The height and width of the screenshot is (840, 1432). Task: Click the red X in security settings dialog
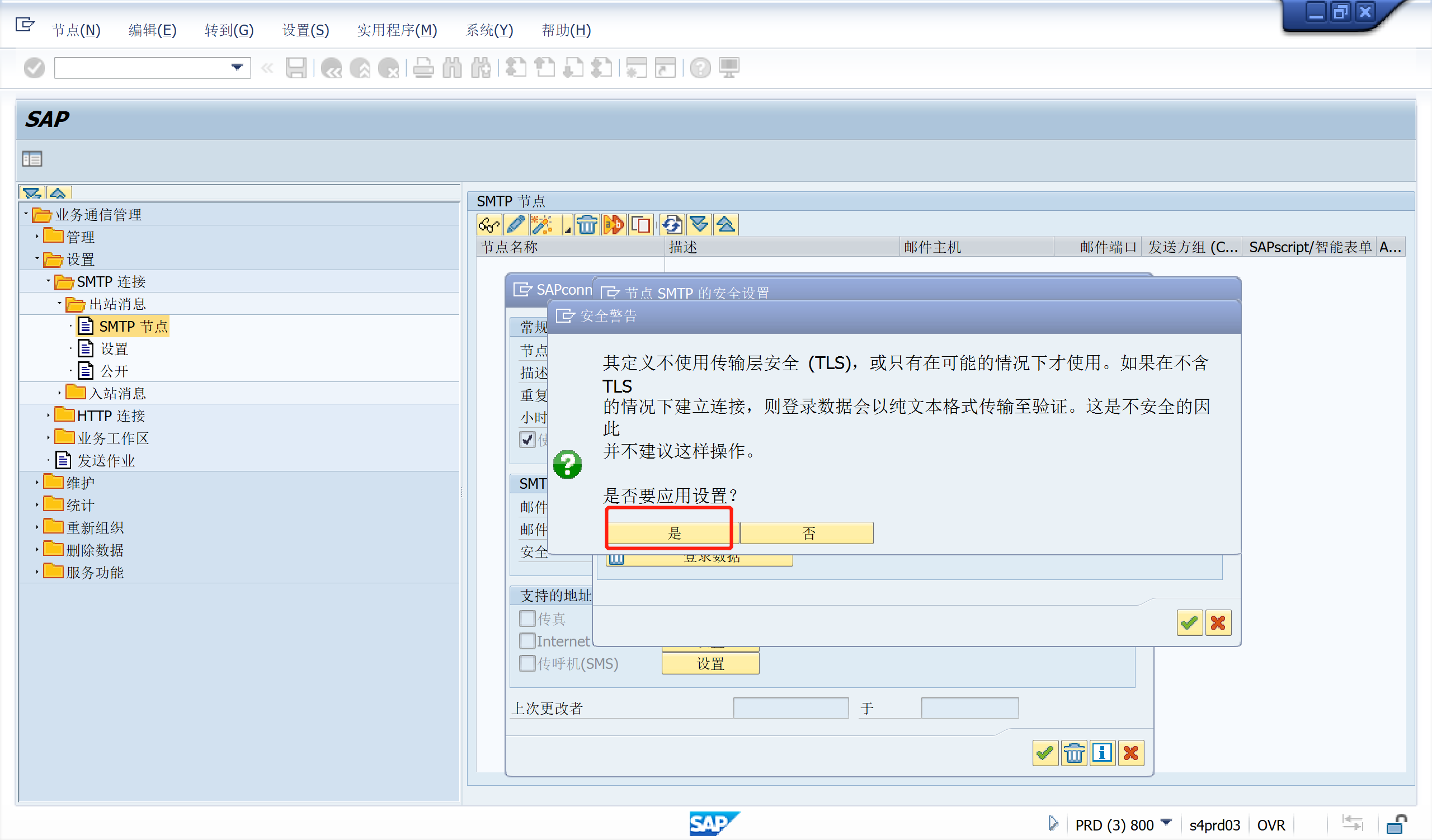[x=1218, y=623]
